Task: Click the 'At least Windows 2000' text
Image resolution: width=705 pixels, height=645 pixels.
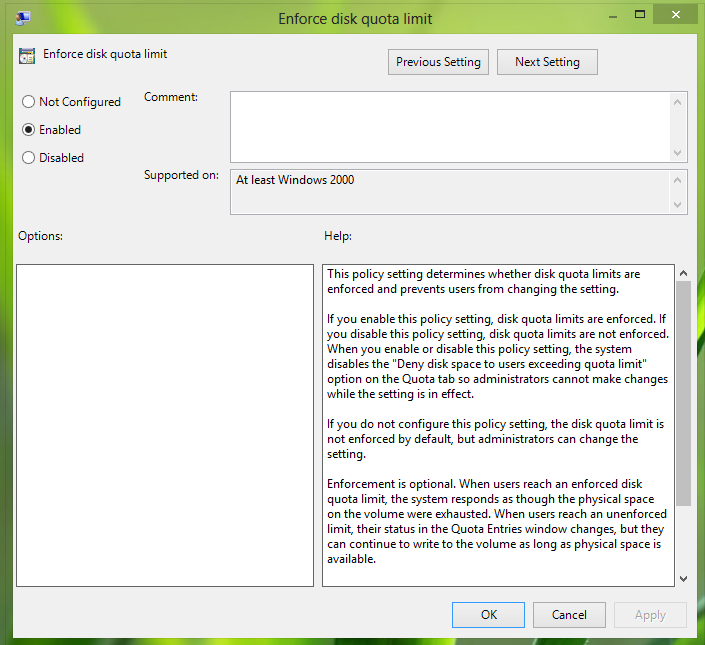Action: [295, 180]
